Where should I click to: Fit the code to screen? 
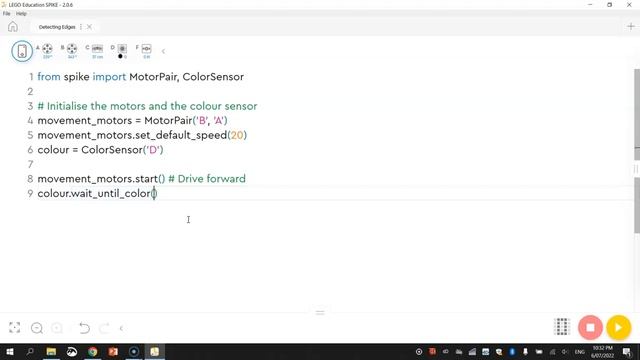click(14, 328)
